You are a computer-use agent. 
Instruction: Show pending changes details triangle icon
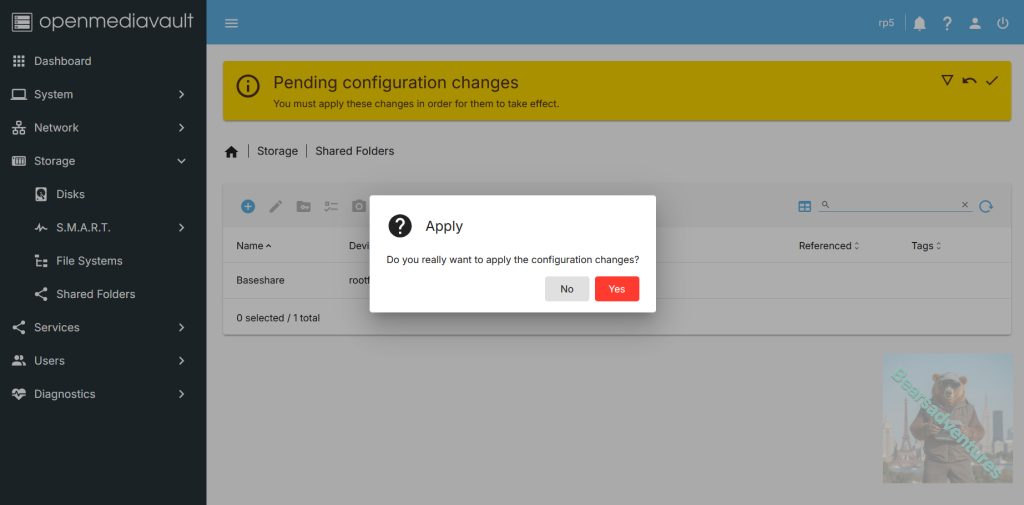(x=947, y=80)
